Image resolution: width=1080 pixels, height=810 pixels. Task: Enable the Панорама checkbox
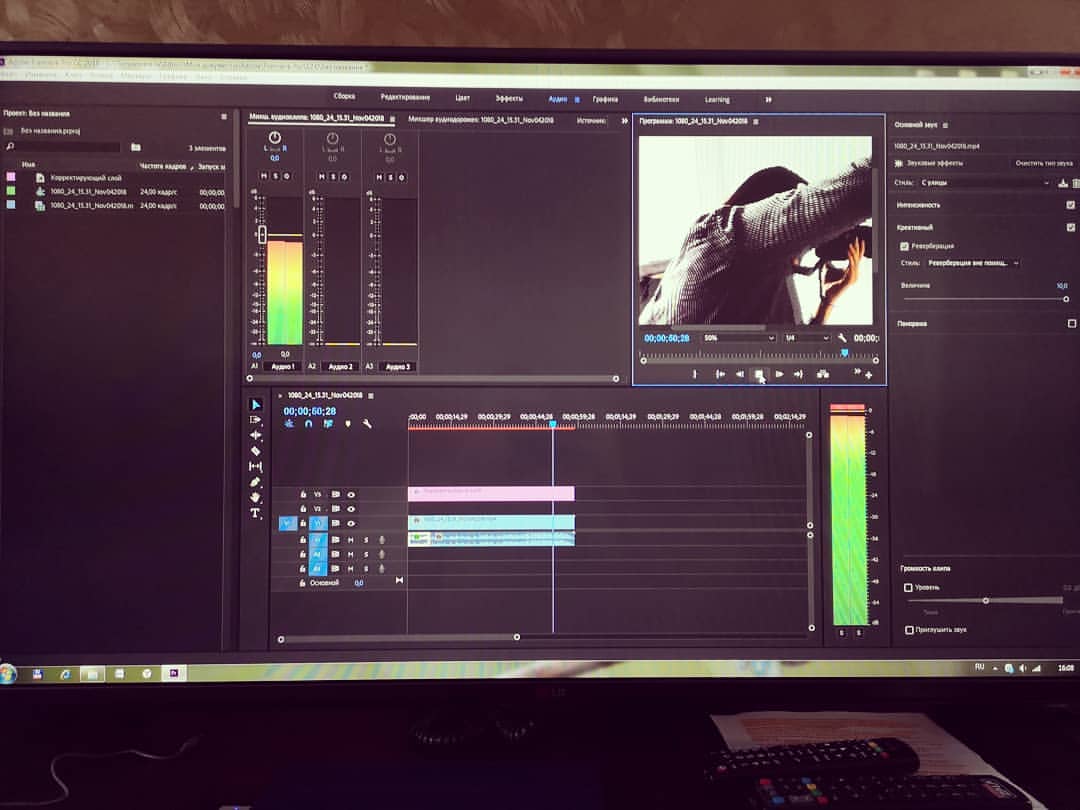pyautogui.click(x=1072, y=323)
